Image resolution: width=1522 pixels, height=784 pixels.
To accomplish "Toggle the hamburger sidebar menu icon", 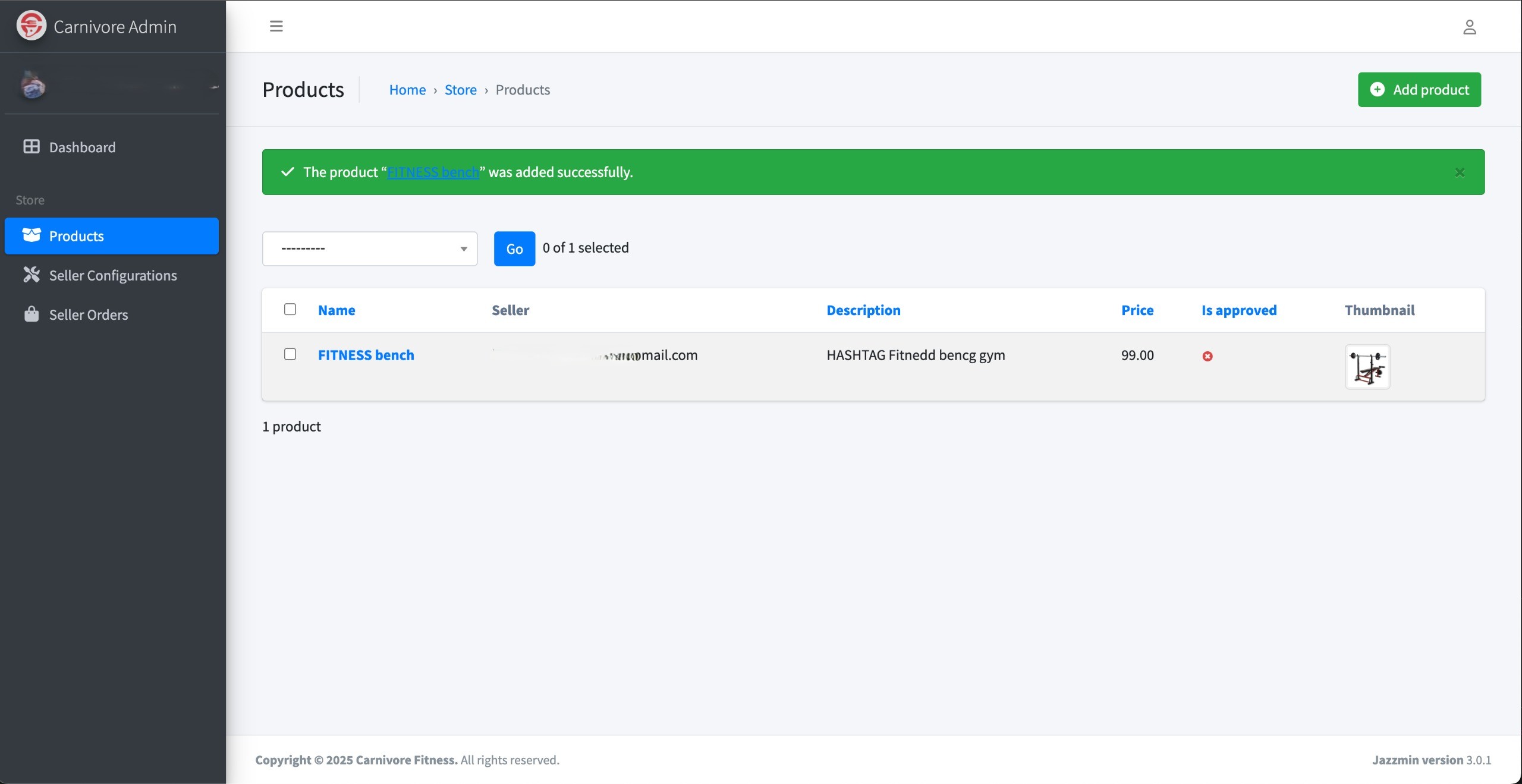I will [x=276, y=26].
